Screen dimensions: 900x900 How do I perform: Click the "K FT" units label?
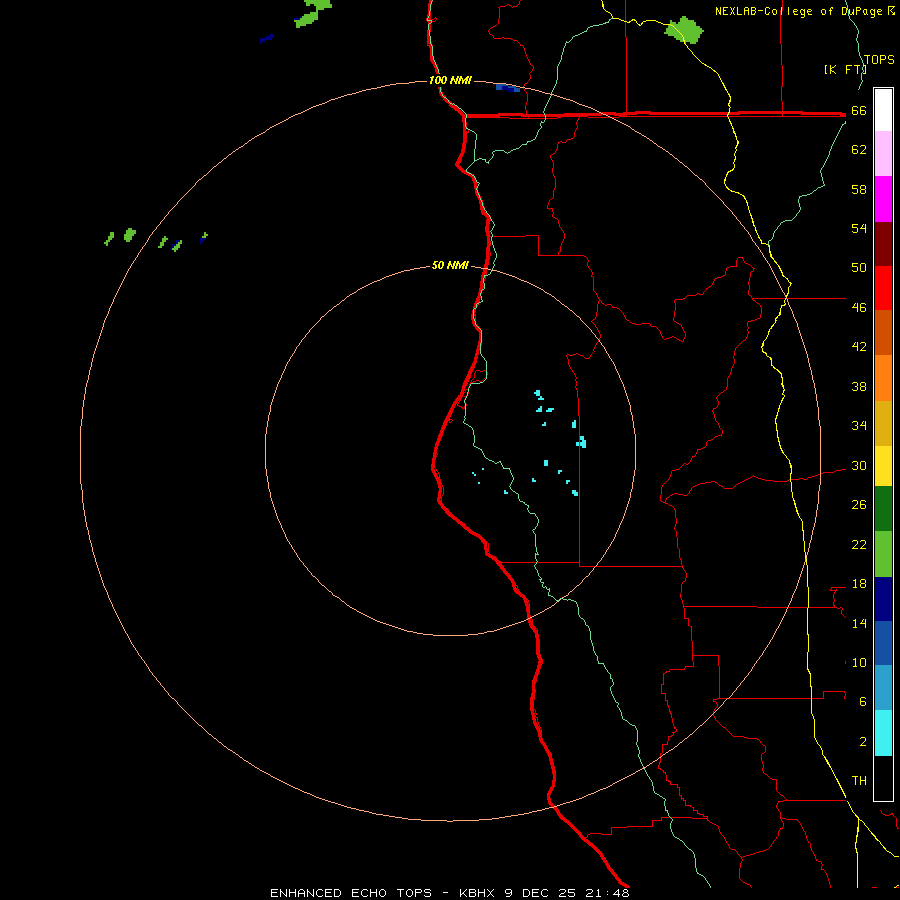point(845,69)
